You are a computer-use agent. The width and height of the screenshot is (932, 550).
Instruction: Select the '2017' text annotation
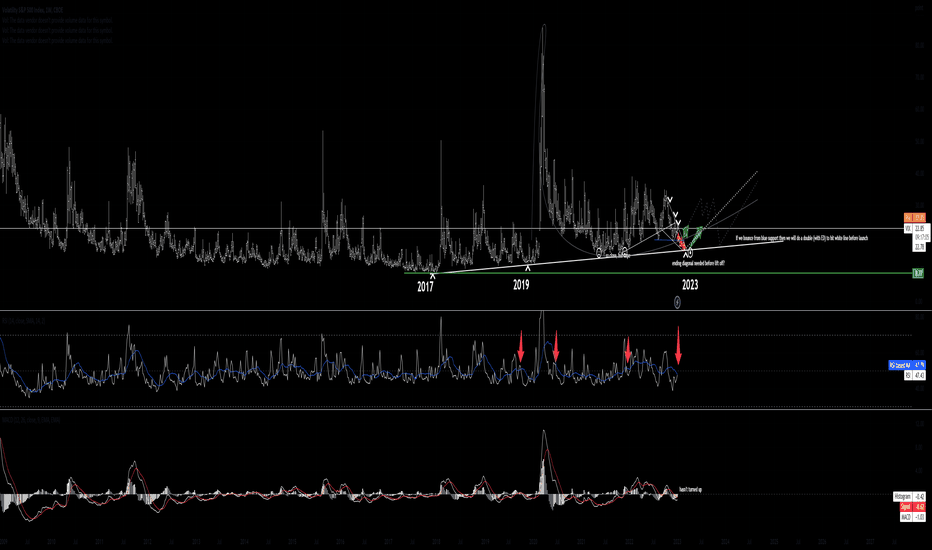point(425,287)
